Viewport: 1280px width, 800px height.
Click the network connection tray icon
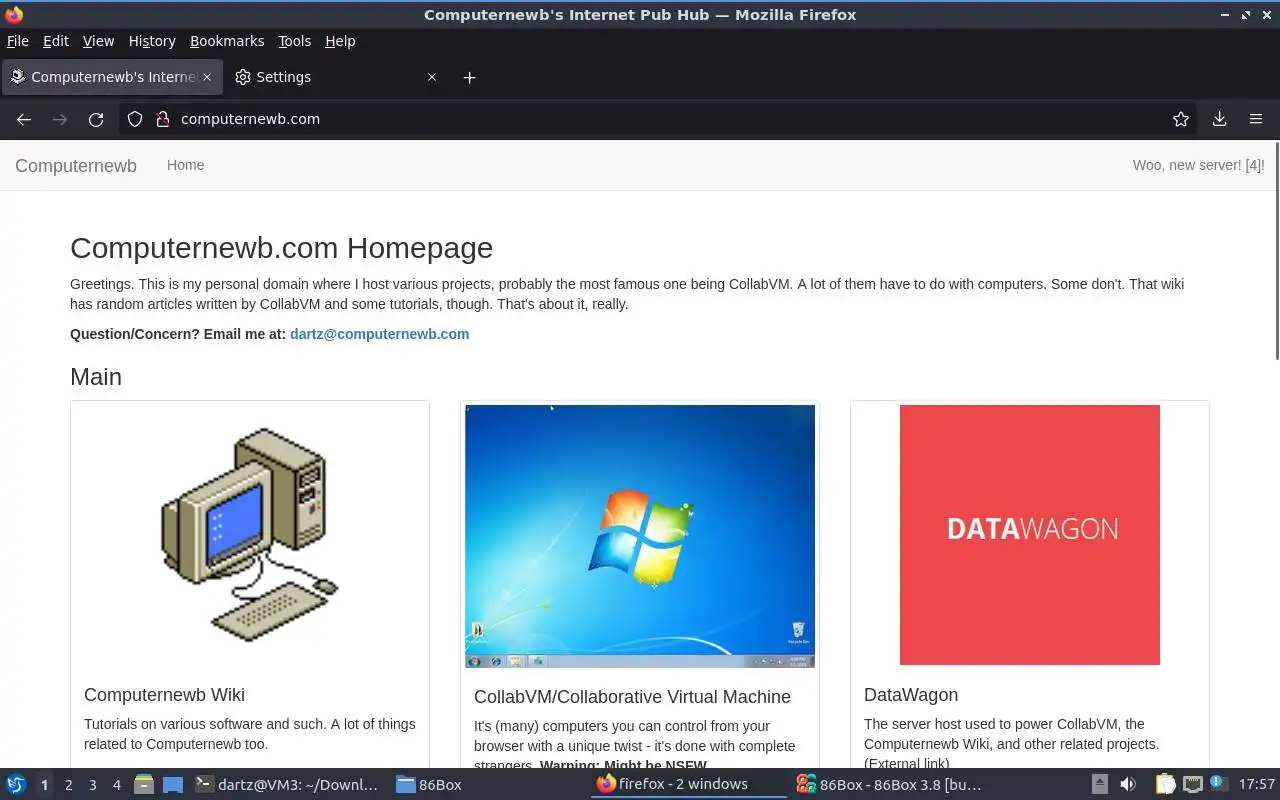[x=1192, y=784]
